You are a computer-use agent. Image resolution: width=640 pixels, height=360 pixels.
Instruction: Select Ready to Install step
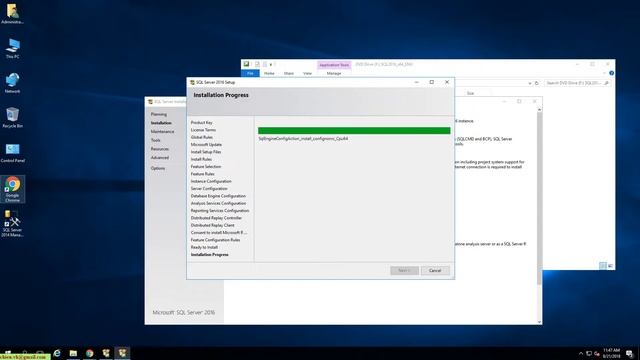pos(204,247)
